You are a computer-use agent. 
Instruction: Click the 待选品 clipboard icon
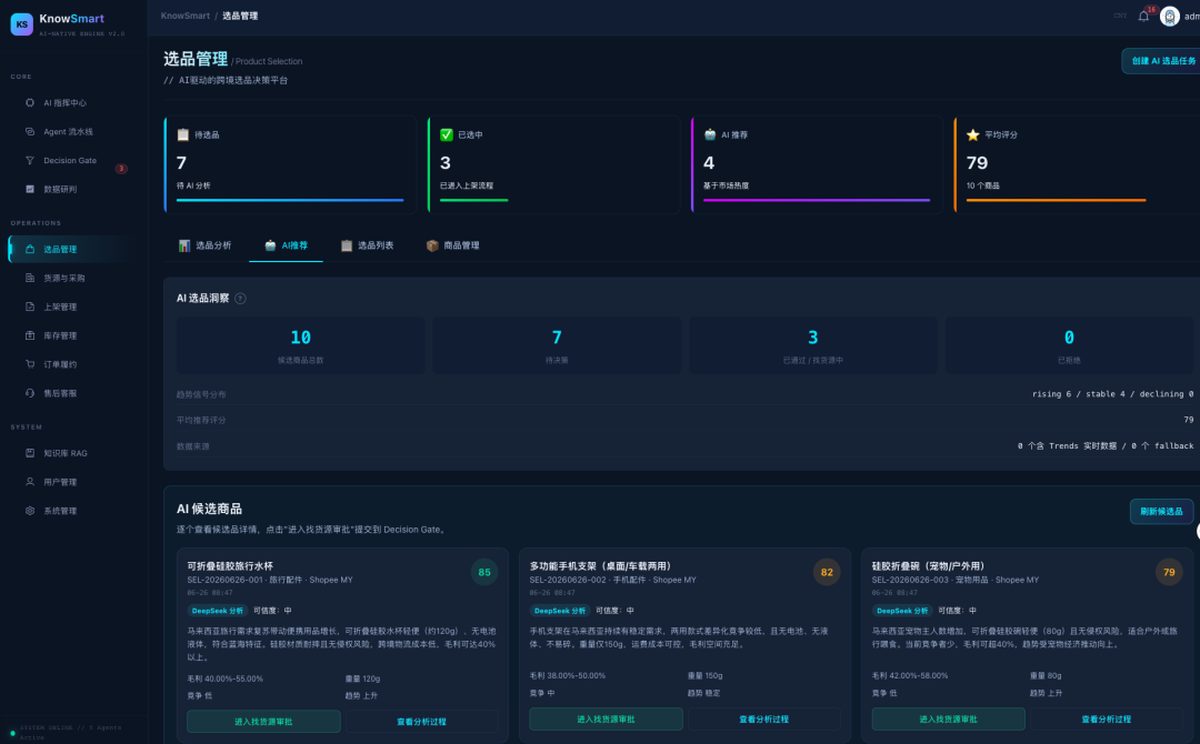tap(183, 134)
